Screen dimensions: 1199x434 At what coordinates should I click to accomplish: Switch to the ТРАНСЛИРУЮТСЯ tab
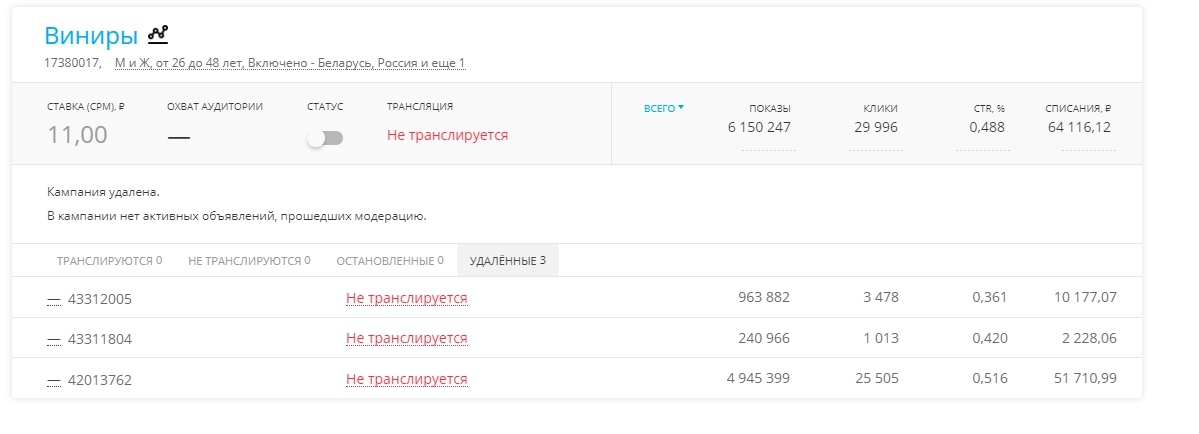click(109, 261)
